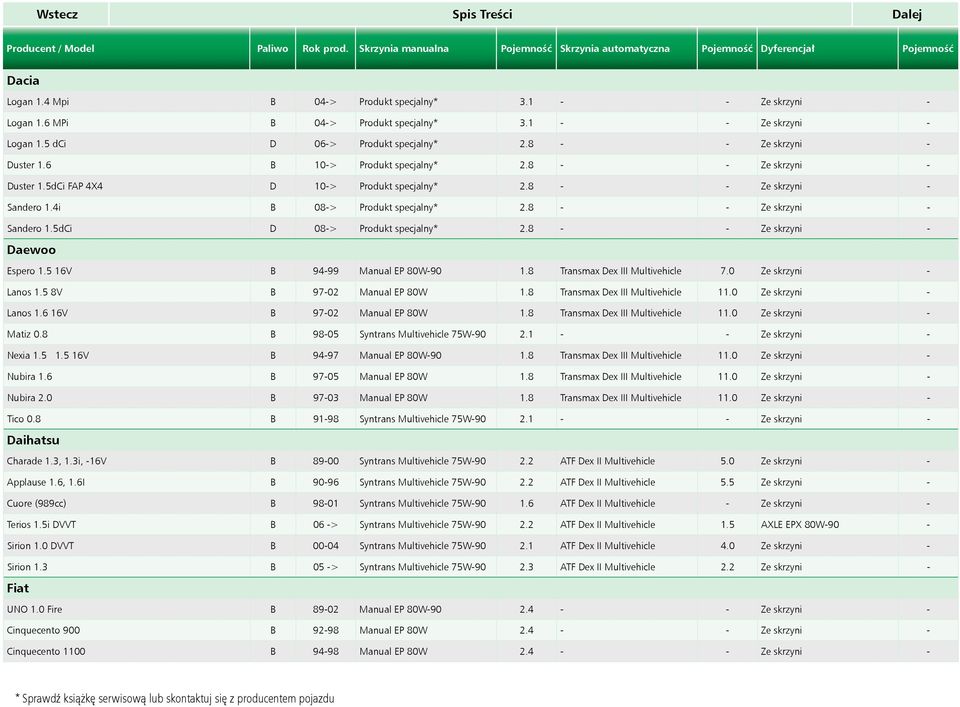960x707 pixels.
Task: Select Duster 1.5dCi FAP 4X4 model
Action: (54, 186)
